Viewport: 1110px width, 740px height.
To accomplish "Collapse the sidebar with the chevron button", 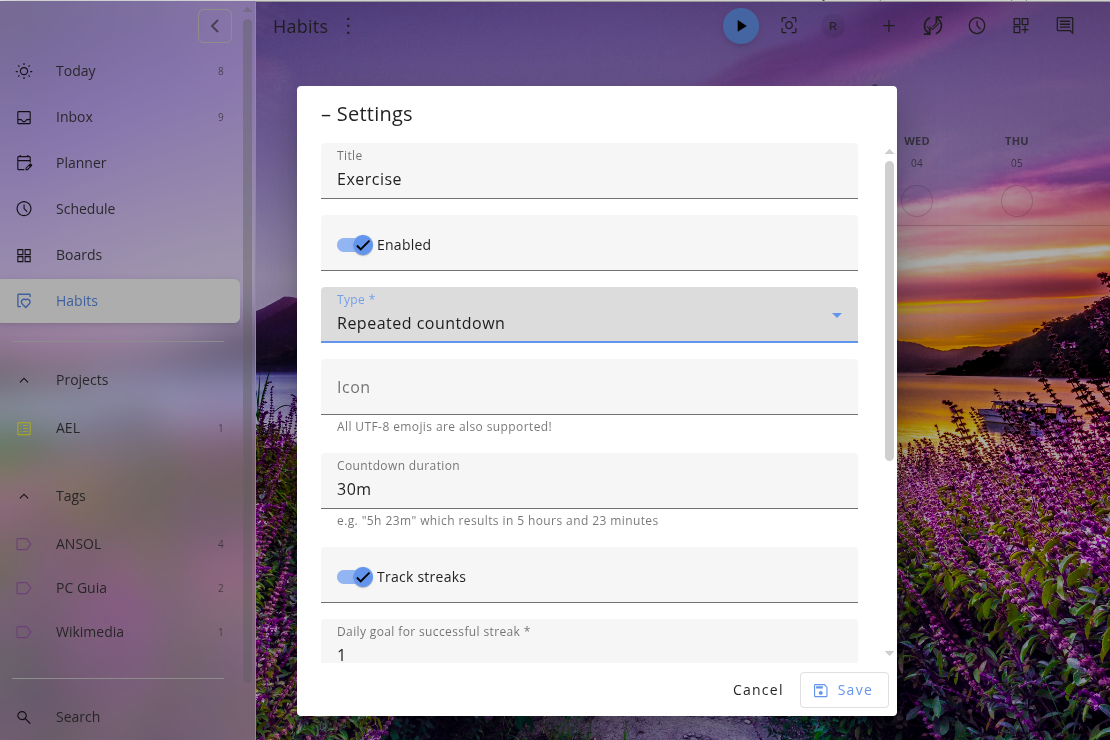I will pos(215,26).
